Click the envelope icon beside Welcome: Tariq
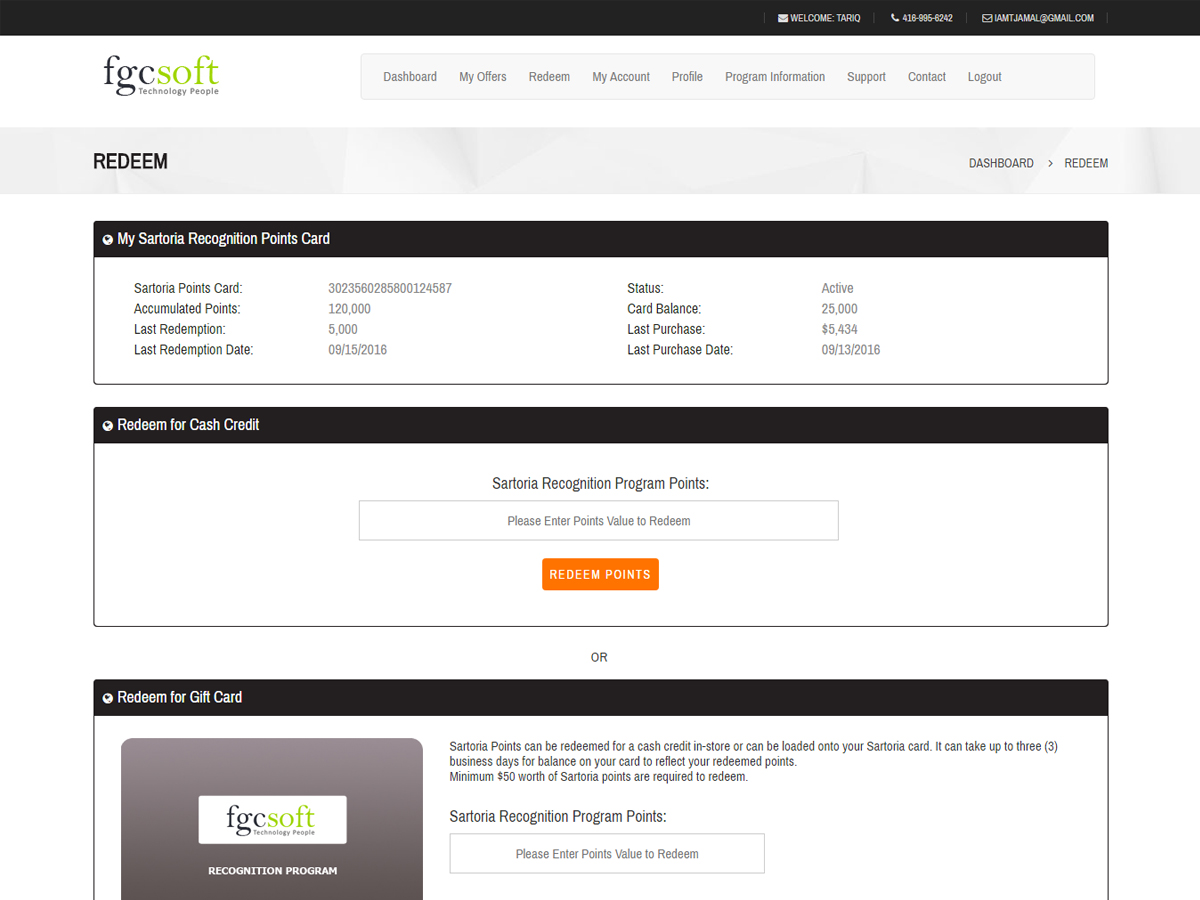This screenshot has height=900, width=1200. coord(783,18)
